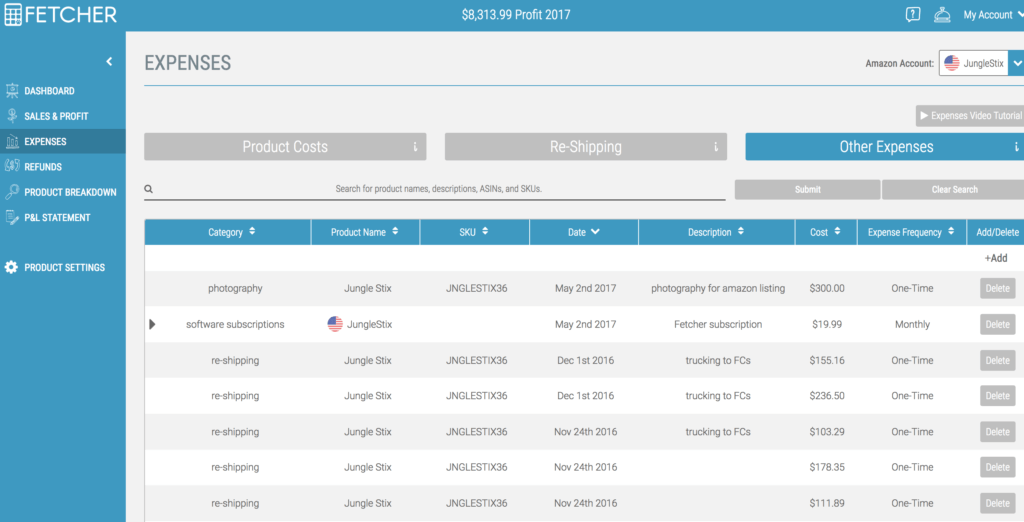Click 'photography for amazon listing' description
Viewport: 1024px width, 522px height.
(x=718, y=288)
